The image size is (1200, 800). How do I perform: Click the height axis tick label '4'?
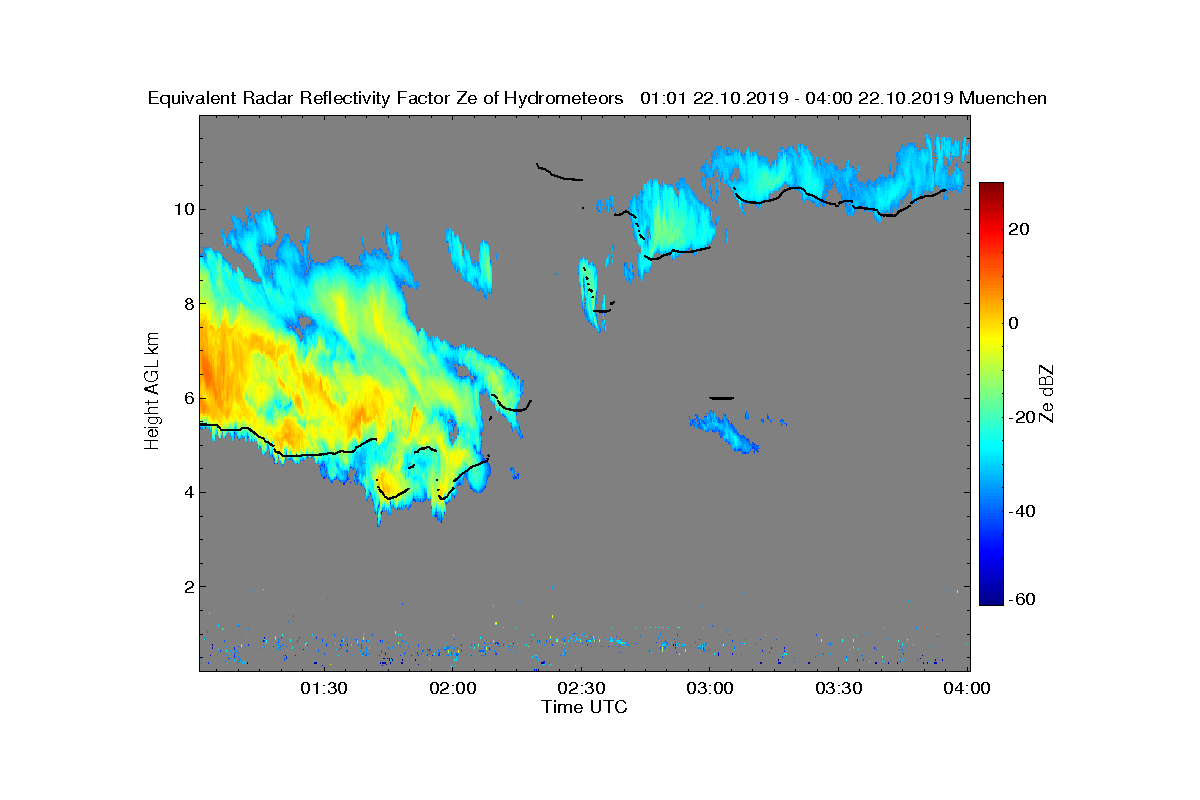coord(188,492)
